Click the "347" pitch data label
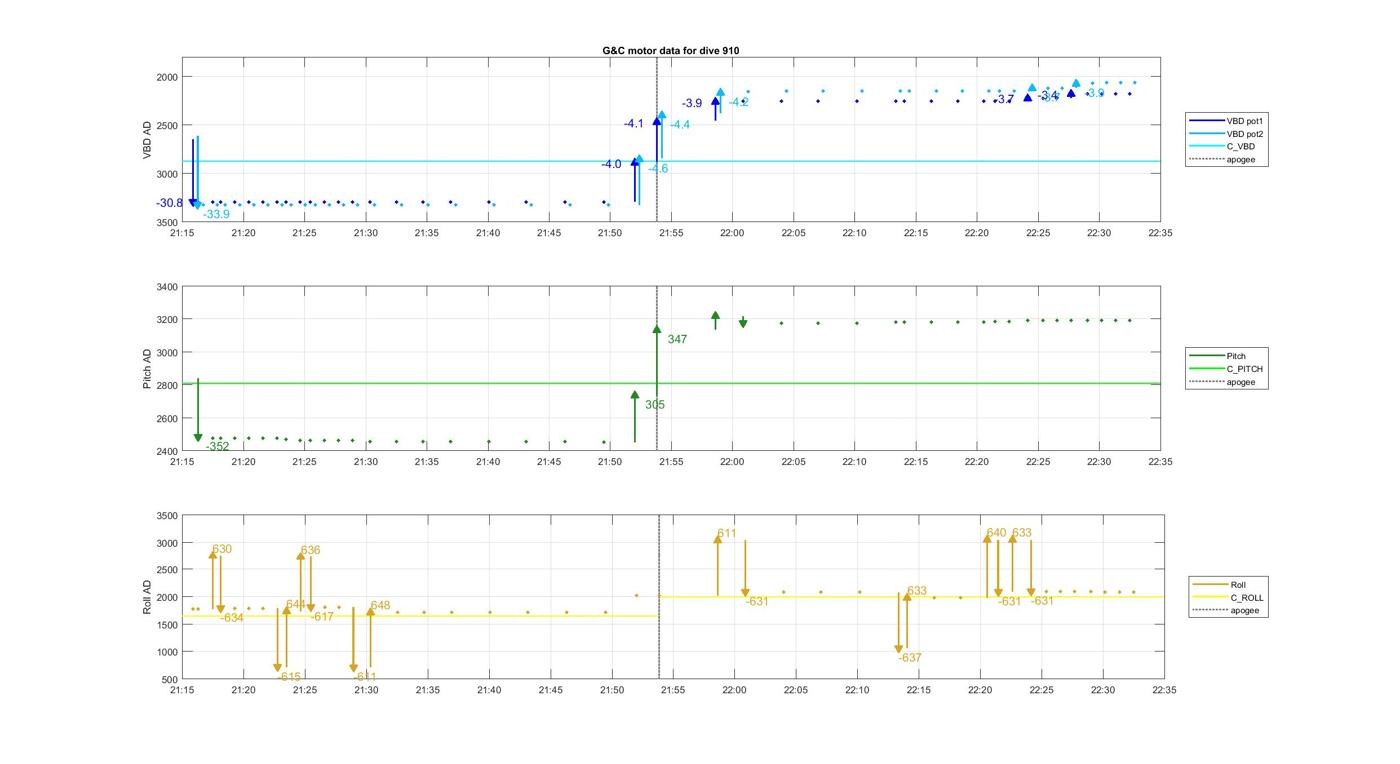This screenshot has width=1400, height=764. coord(677,340)
